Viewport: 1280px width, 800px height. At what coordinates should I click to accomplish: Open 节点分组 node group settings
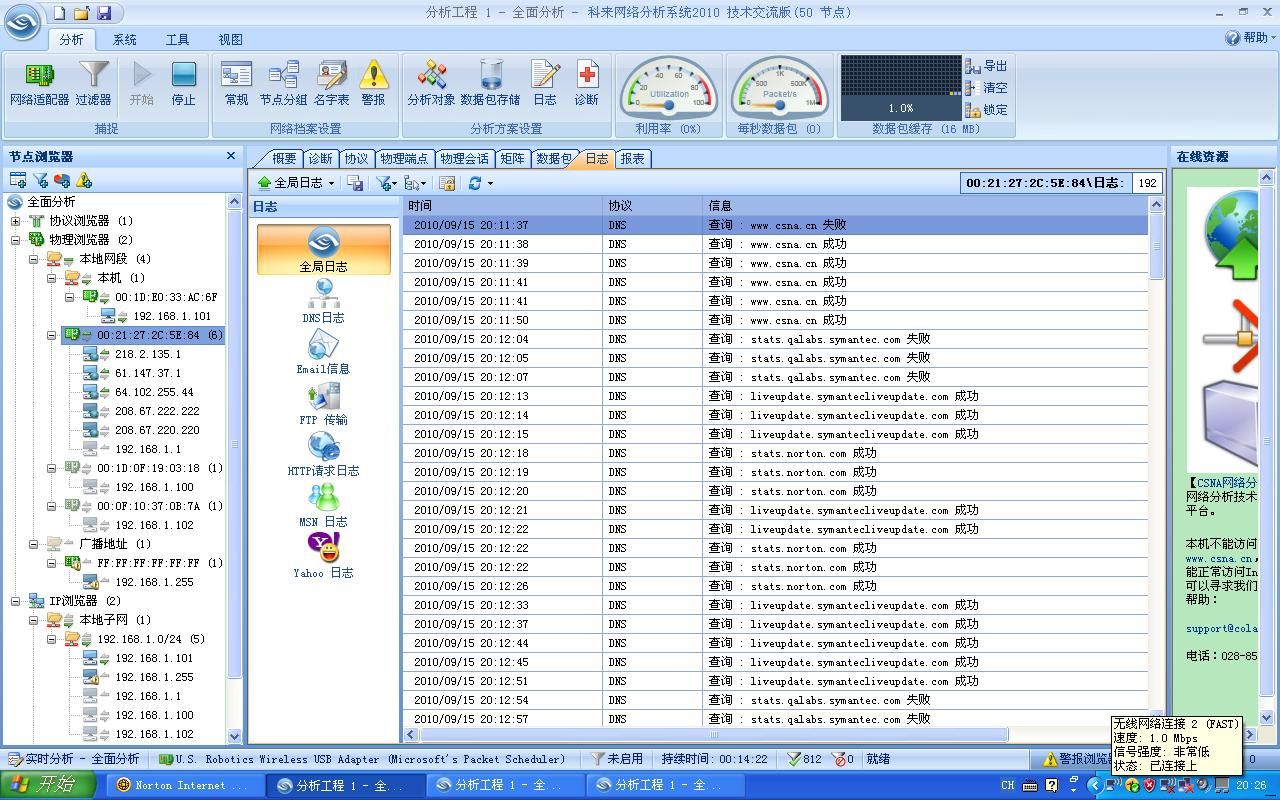283,82
